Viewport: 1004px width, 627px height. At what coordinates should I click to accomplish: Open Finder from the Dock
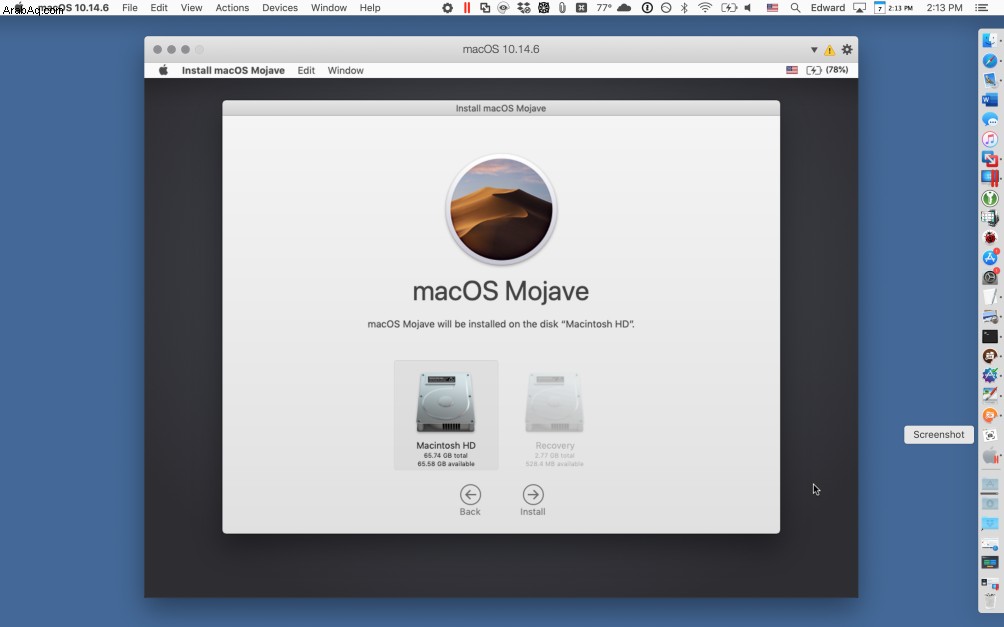(990, 40)
